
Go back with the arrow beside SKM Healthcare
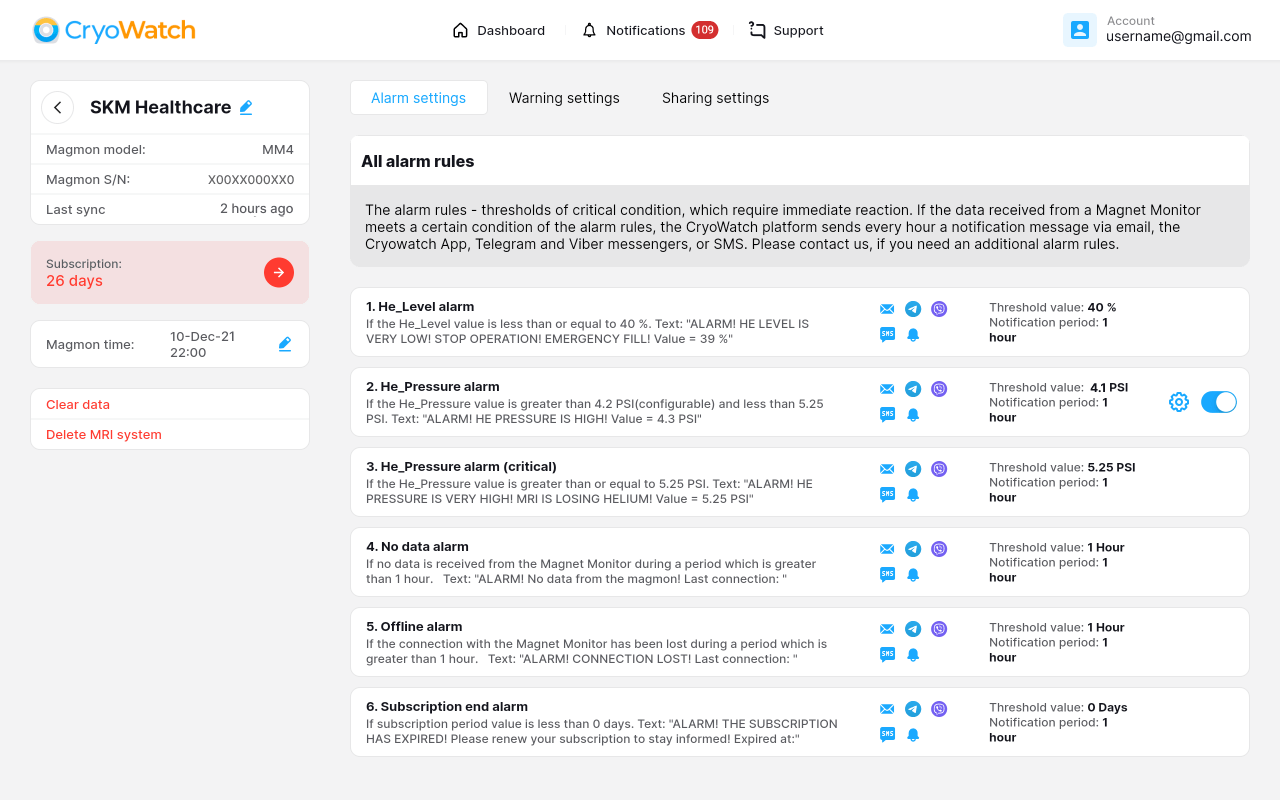57,107
